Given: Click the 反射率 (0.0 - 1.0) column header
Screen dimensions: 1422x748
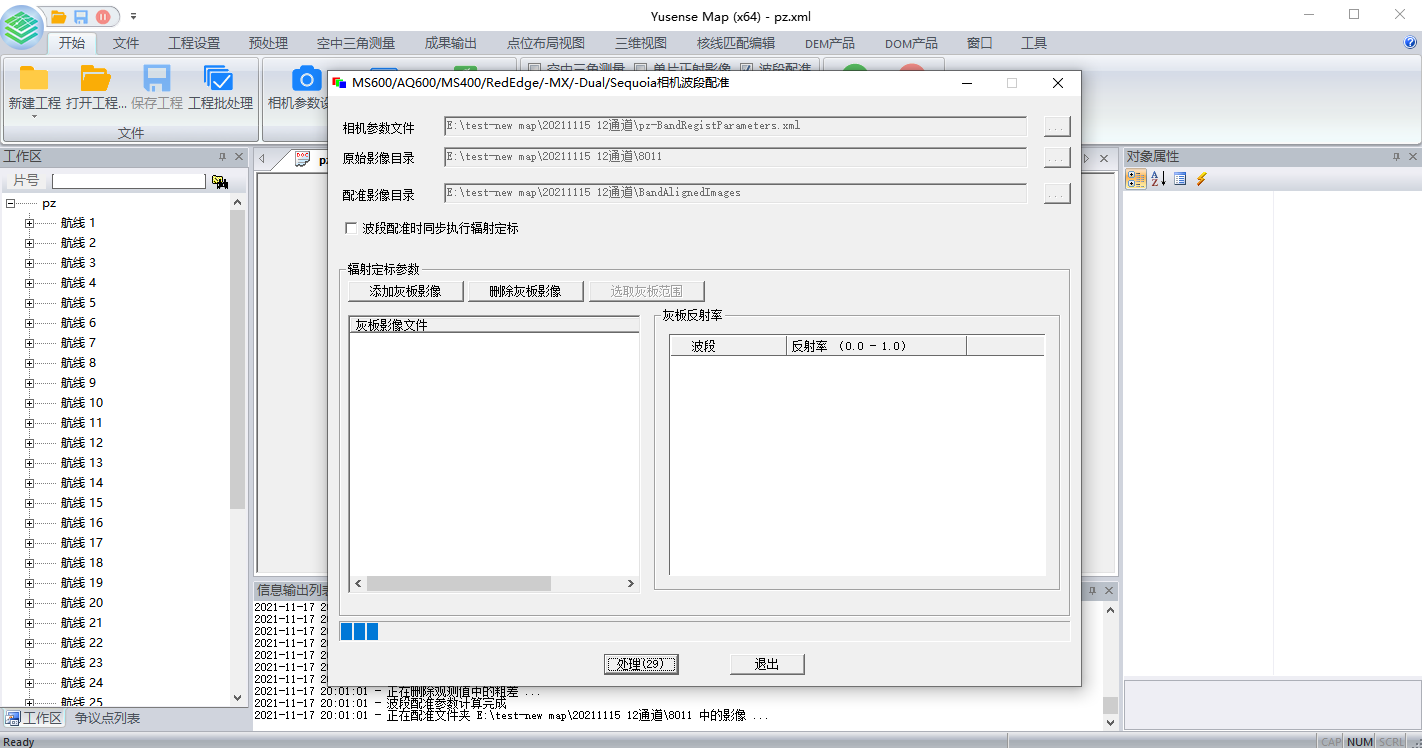Looking at the screenshot, I should click(x=877, y=346).
